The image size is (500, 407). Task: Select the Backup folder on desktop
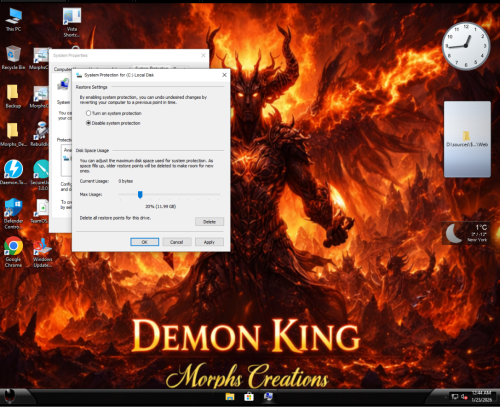[x=13, y=96]
